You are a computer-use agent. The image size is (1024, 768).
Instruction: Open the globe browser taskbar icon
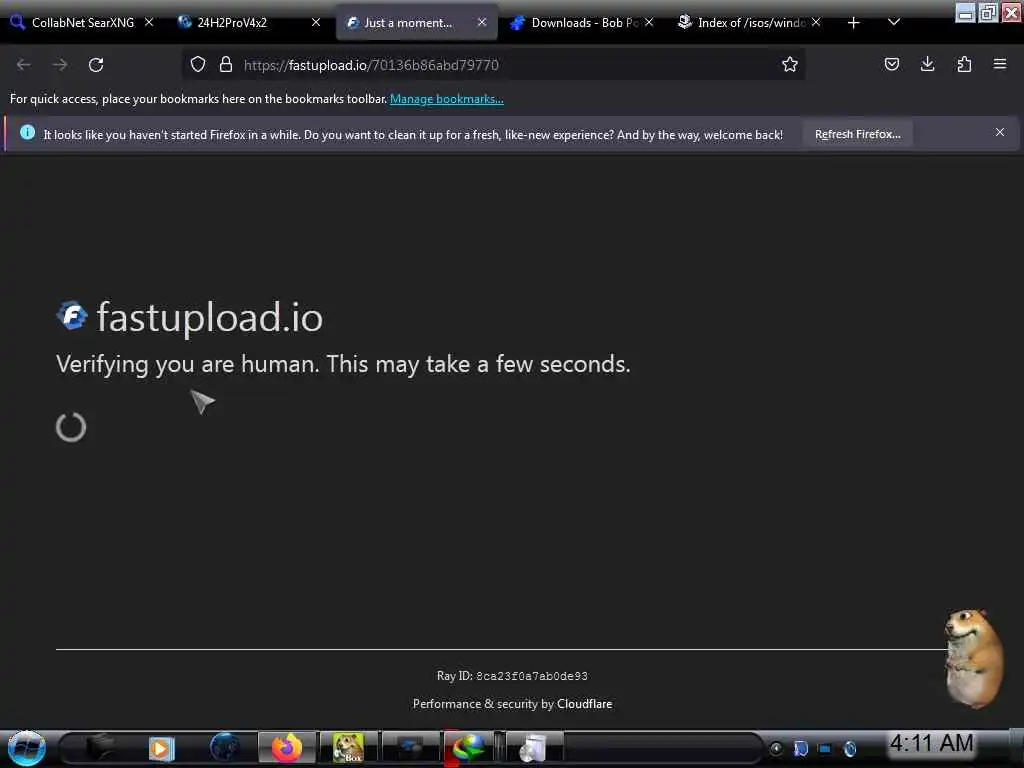tap(224, 748)
